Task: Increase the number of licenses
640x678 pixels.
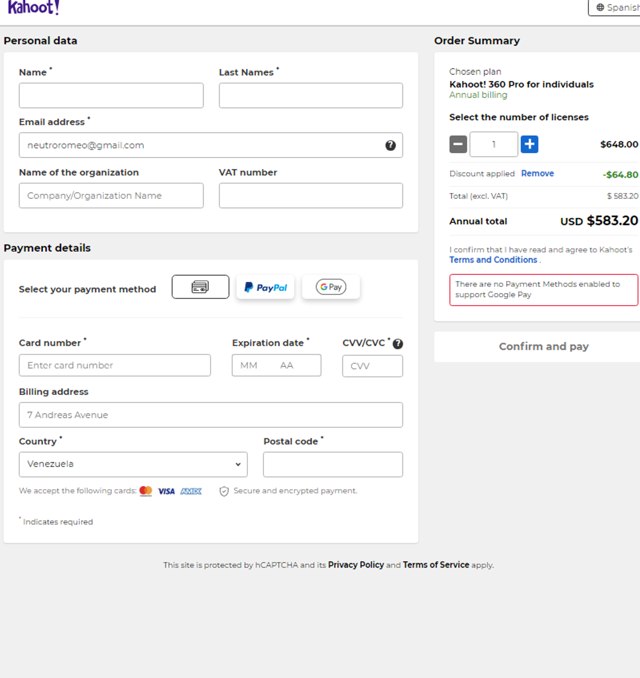Action: pos(530,144)
